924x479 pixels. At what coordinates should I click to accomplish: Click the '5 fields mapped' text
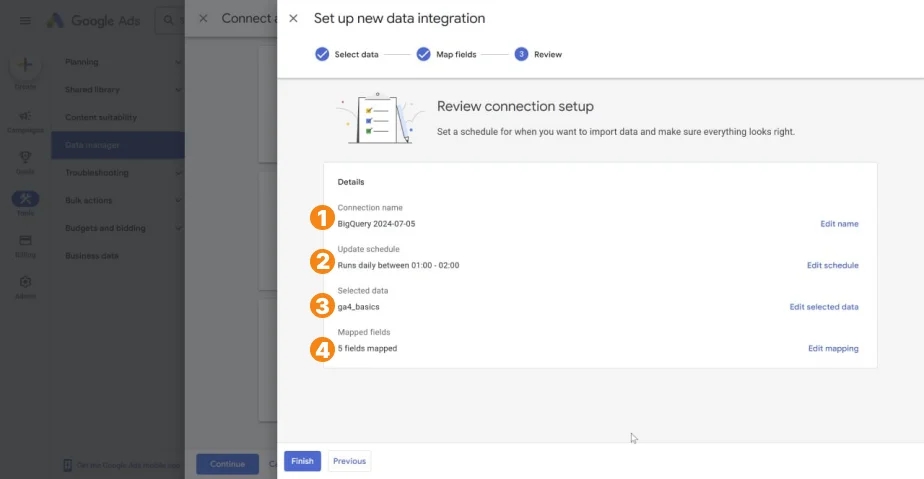[367, 348]
